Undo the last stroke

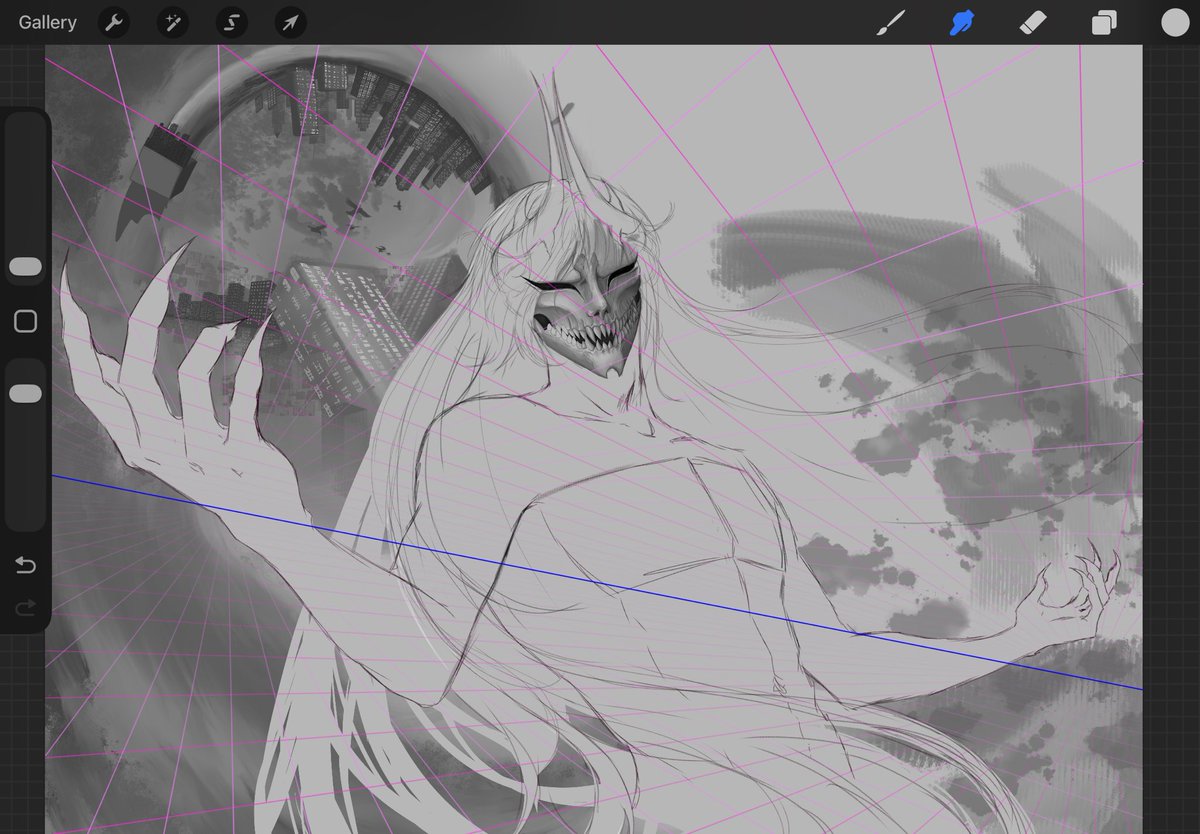25,566
